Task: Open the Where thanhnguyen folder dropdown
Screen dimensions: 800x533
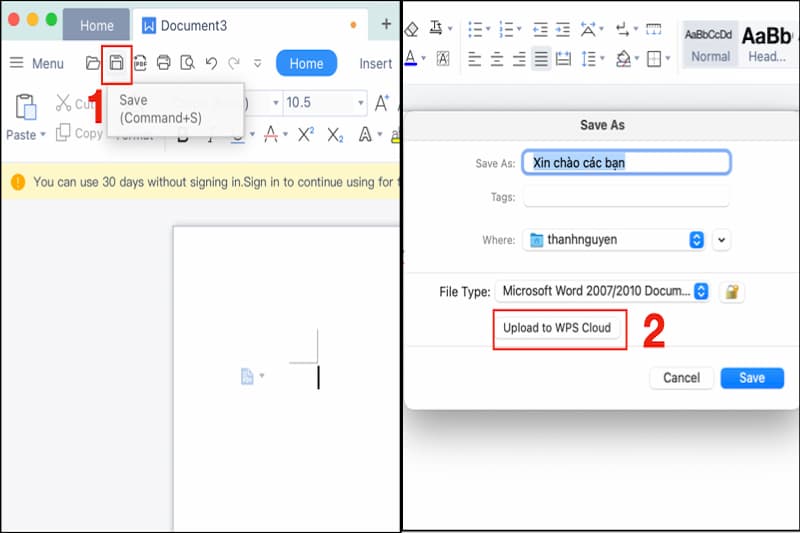Action: point(615,240)
